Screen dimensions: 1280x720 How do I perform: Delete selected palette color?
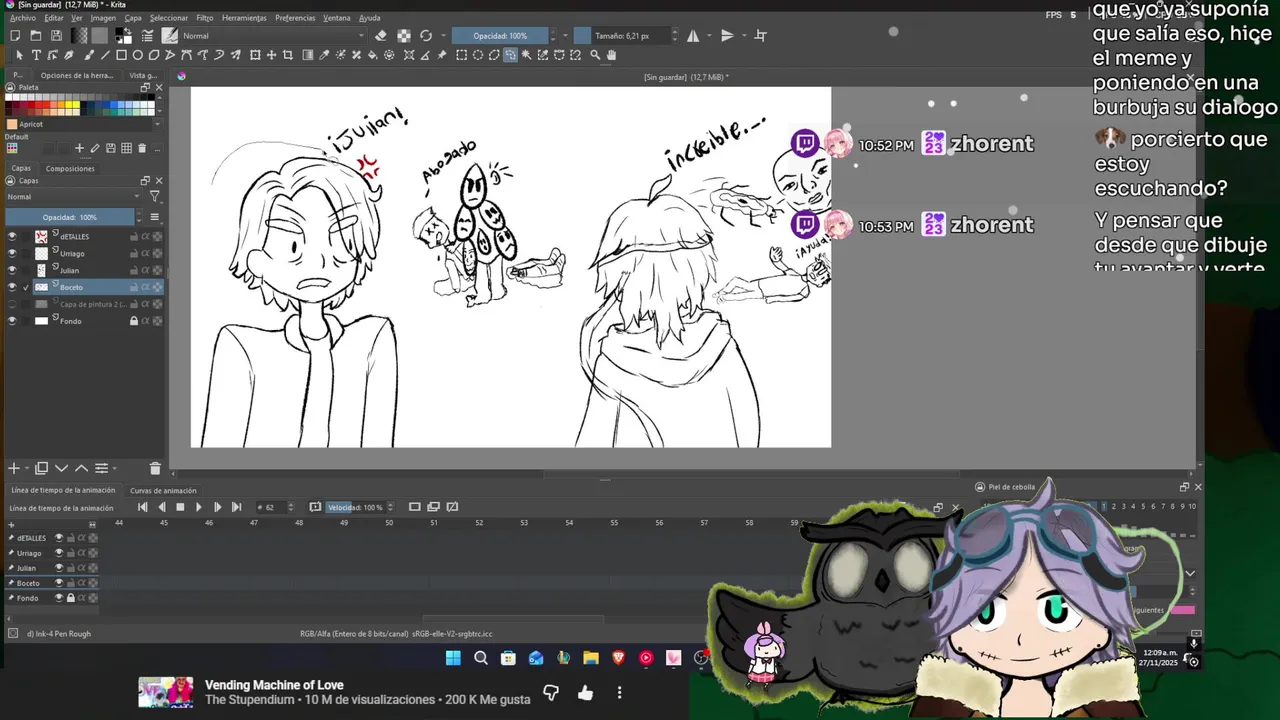click(141, 148)
